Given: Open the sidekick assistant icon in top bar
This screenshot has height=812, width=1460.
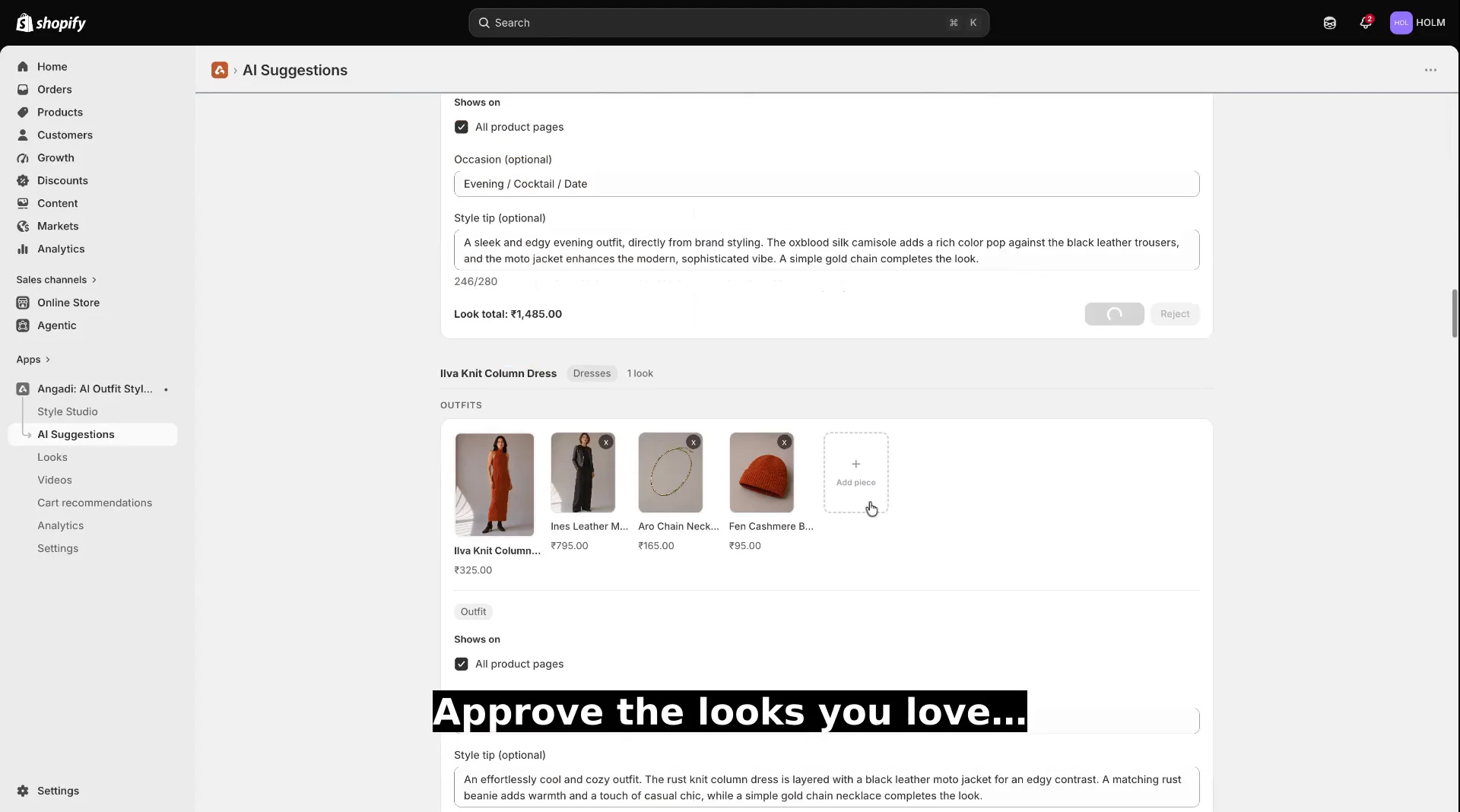Looking at the screenshot, I should coord(1329,23).
